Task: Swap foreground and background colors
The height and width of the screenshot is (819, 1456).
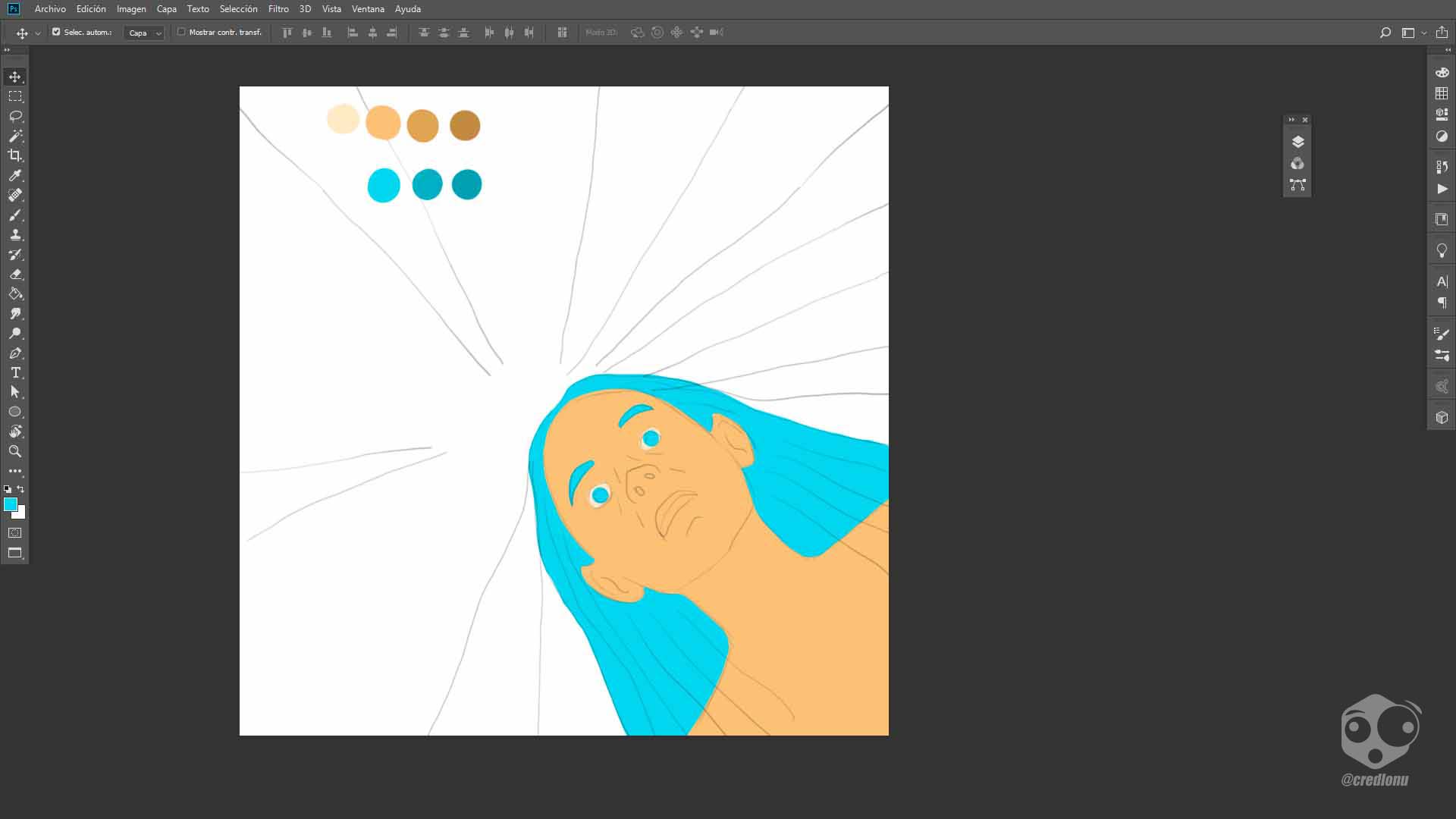Action: pos(21,489)
